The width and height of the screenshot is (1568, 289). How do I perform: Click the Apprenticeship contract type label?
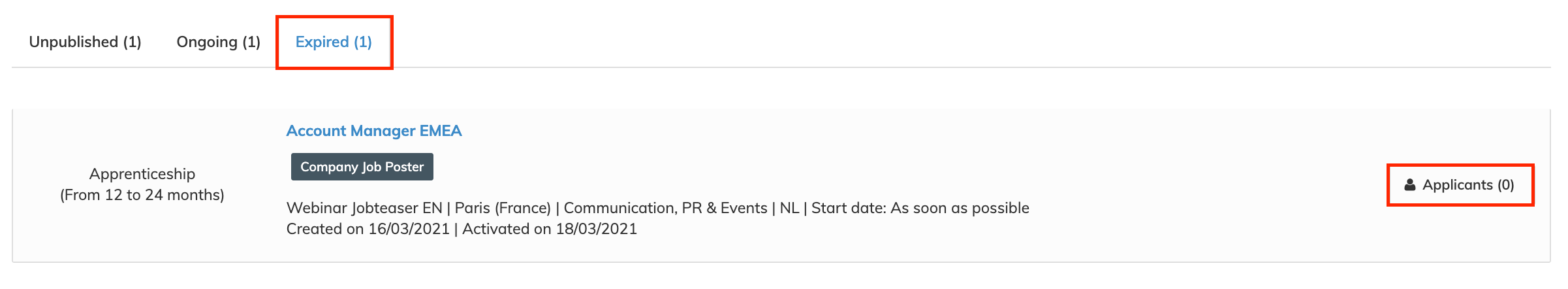pyautogui.click(x=142, y=174)
